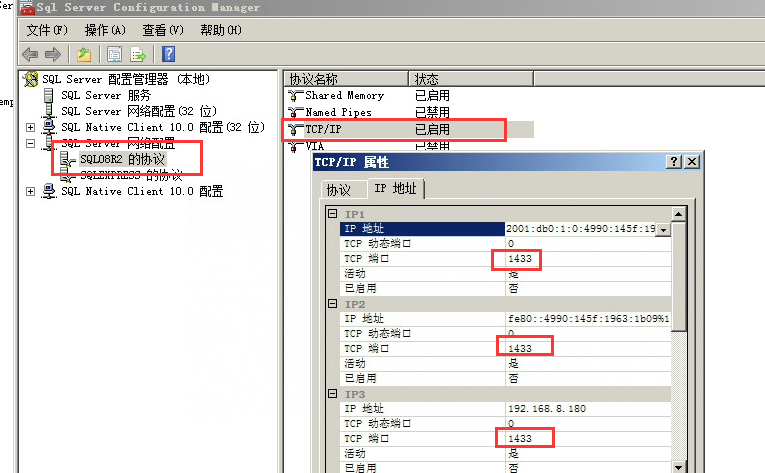The image size is (765, 473).
Task: Click the IP2 TCP 端口 value 1433
Action: point(520,349)
